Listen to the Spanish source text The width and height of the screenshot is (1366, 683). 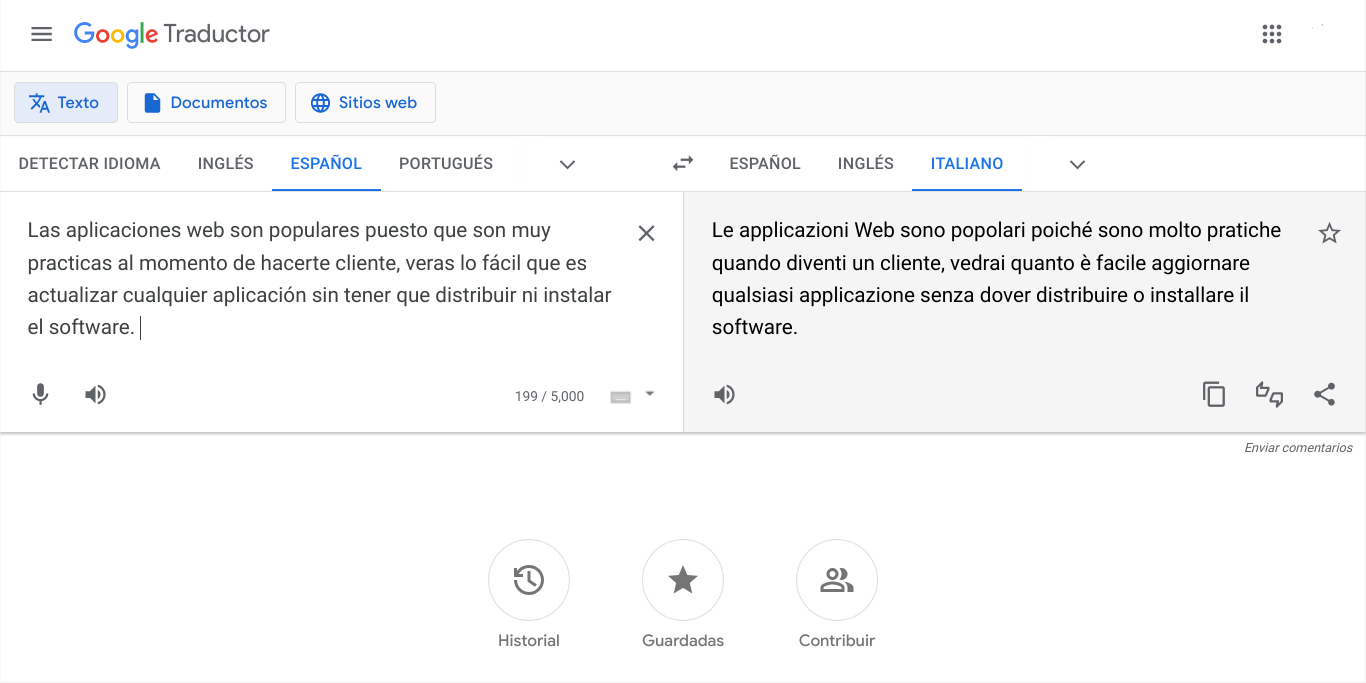tap(95, 394)
